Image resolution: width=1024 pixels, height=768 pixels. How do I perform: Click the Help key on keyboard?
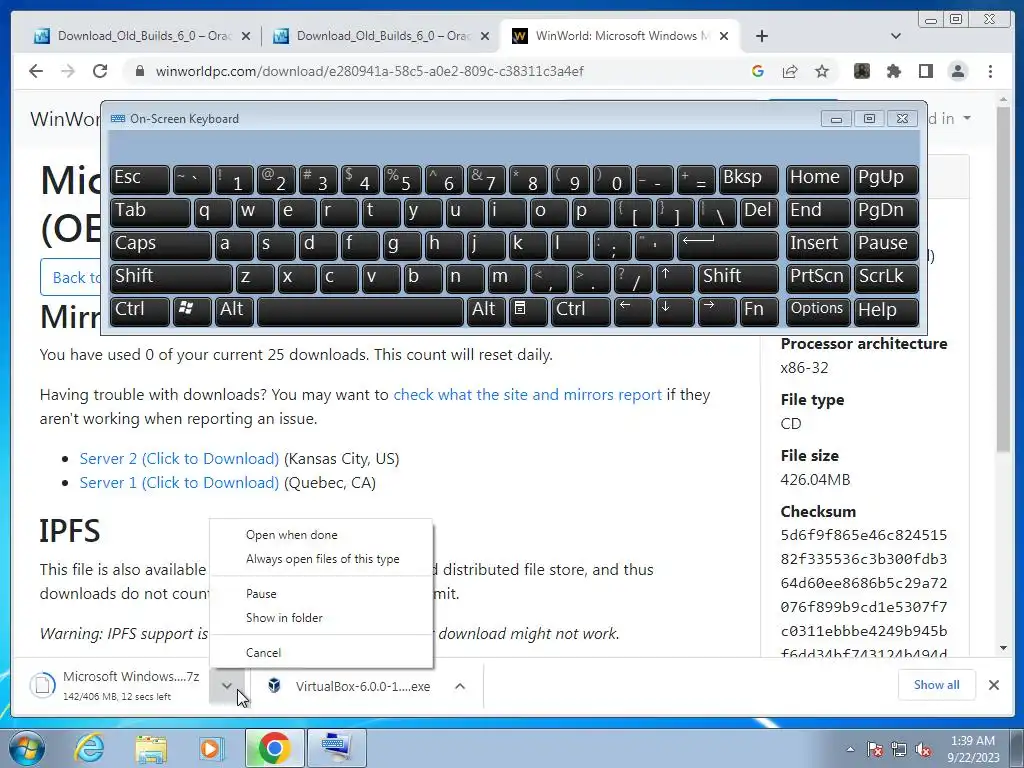coord(886,310)
